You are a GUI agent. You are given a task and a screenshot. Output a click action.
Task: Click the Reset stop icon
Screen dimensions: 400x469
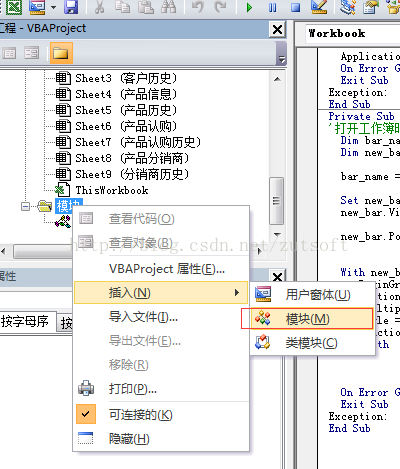point(295,7)
